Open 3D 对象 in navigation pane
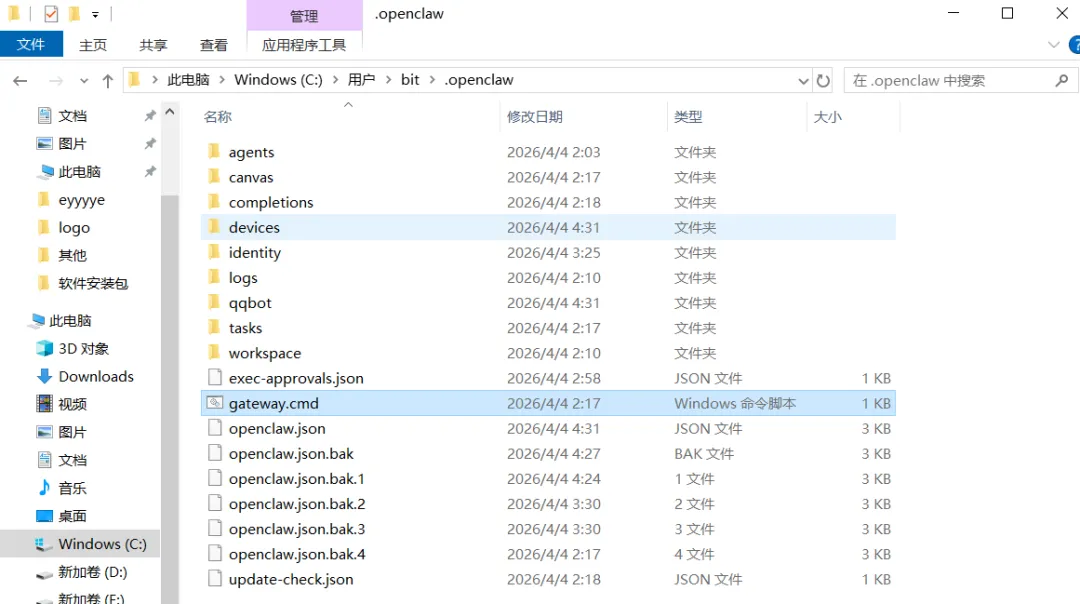Screen dimensions: 1080x604 (x=73, y=348)
